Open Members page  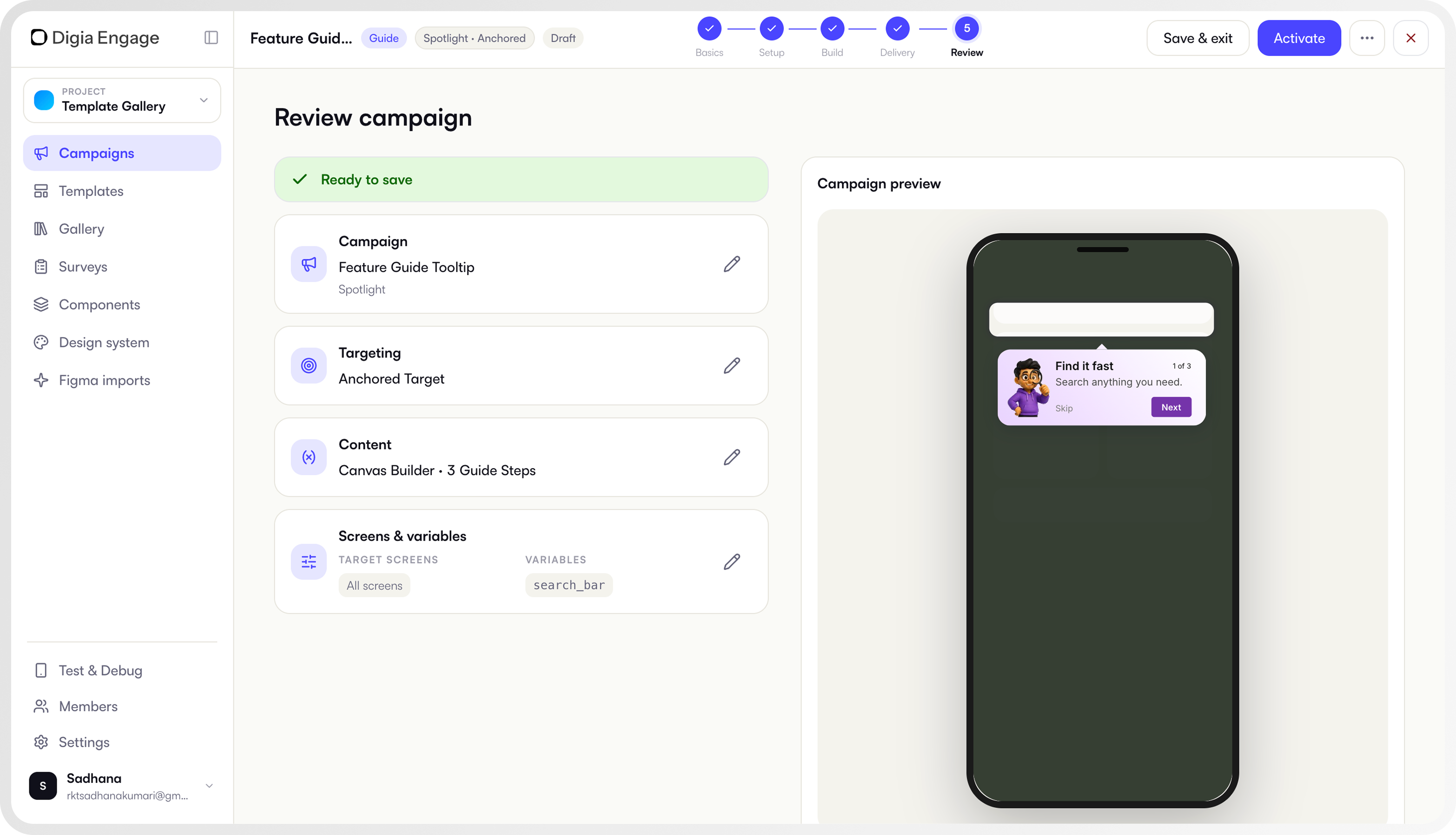point(122,707)
